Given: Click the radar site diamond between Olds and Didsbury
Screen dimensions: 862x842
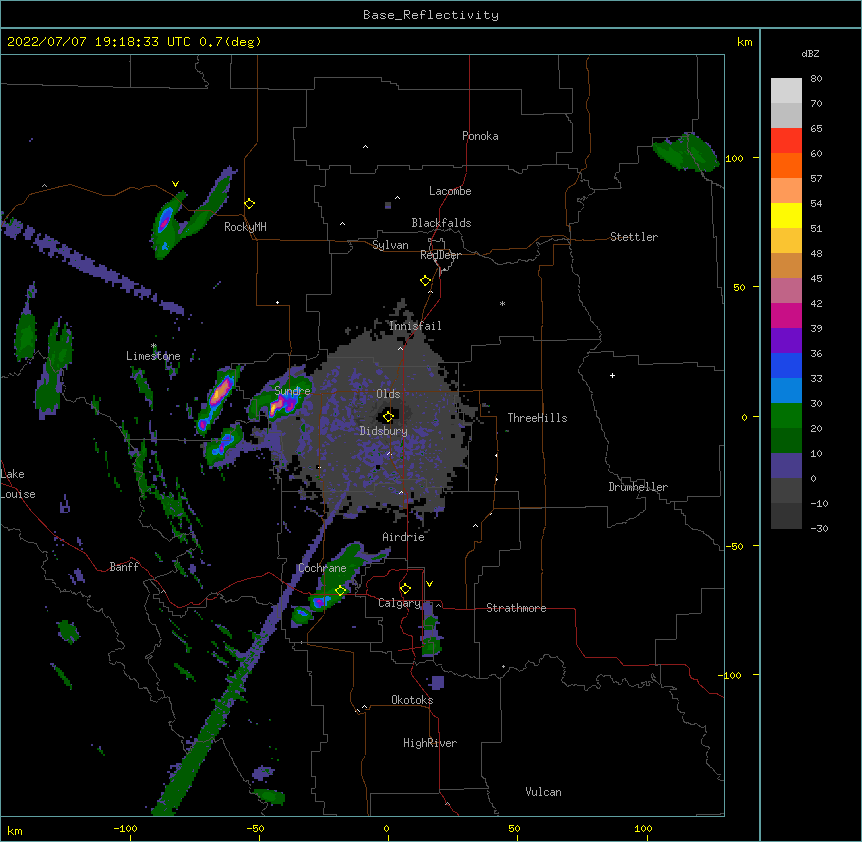Looking at the screenshot, I should (x=388, y=416).
